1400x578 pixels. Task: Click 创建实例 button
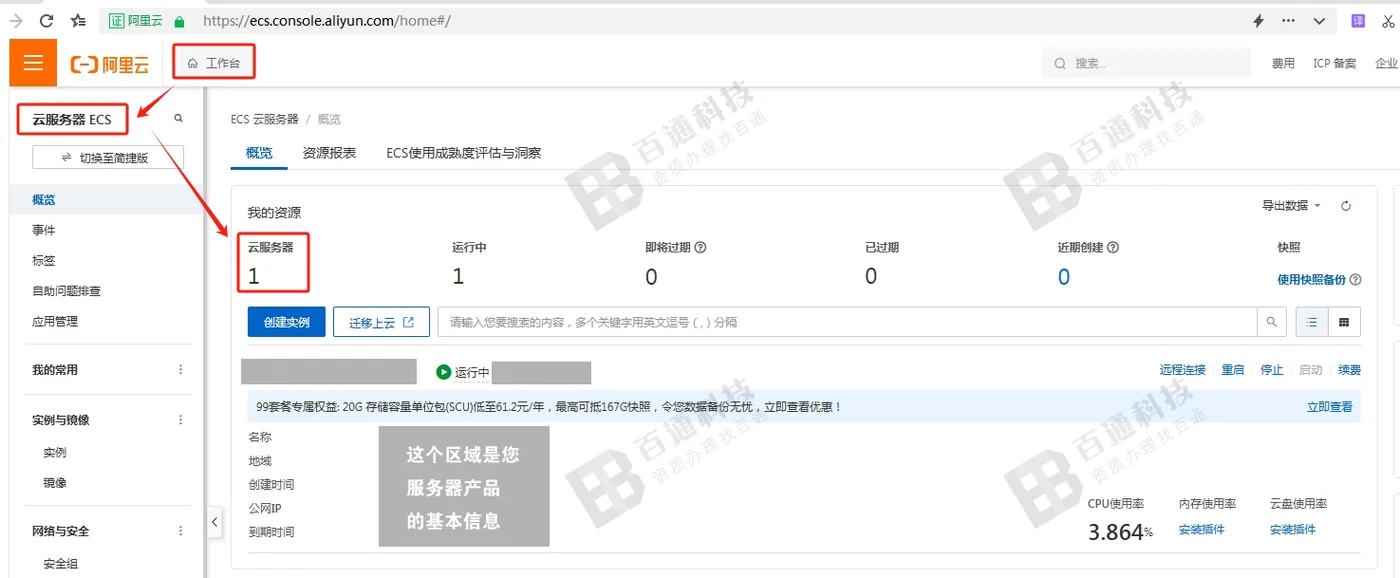287,322
